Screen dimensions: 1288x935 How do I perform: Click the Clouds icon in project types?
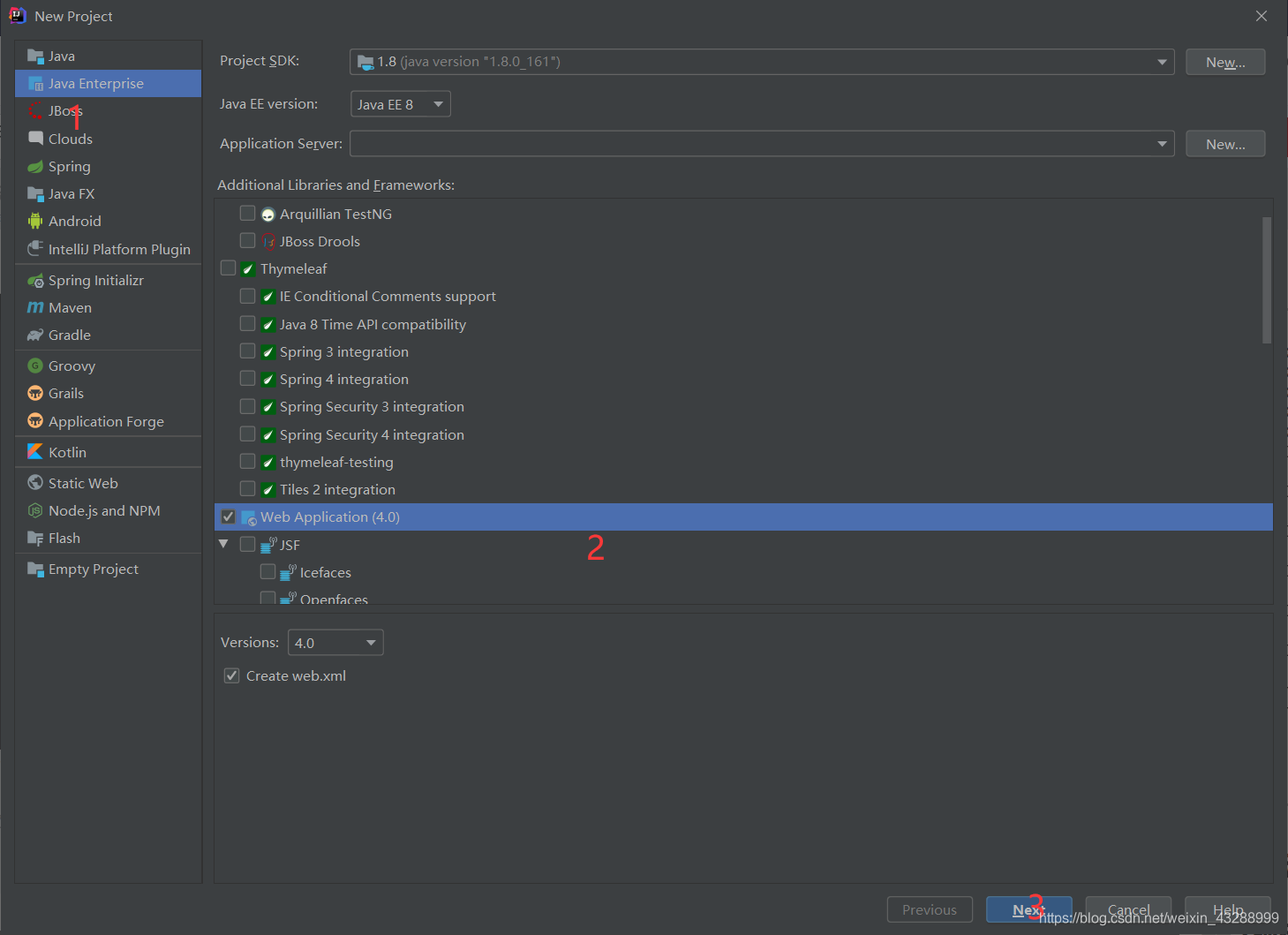point(35,139)
